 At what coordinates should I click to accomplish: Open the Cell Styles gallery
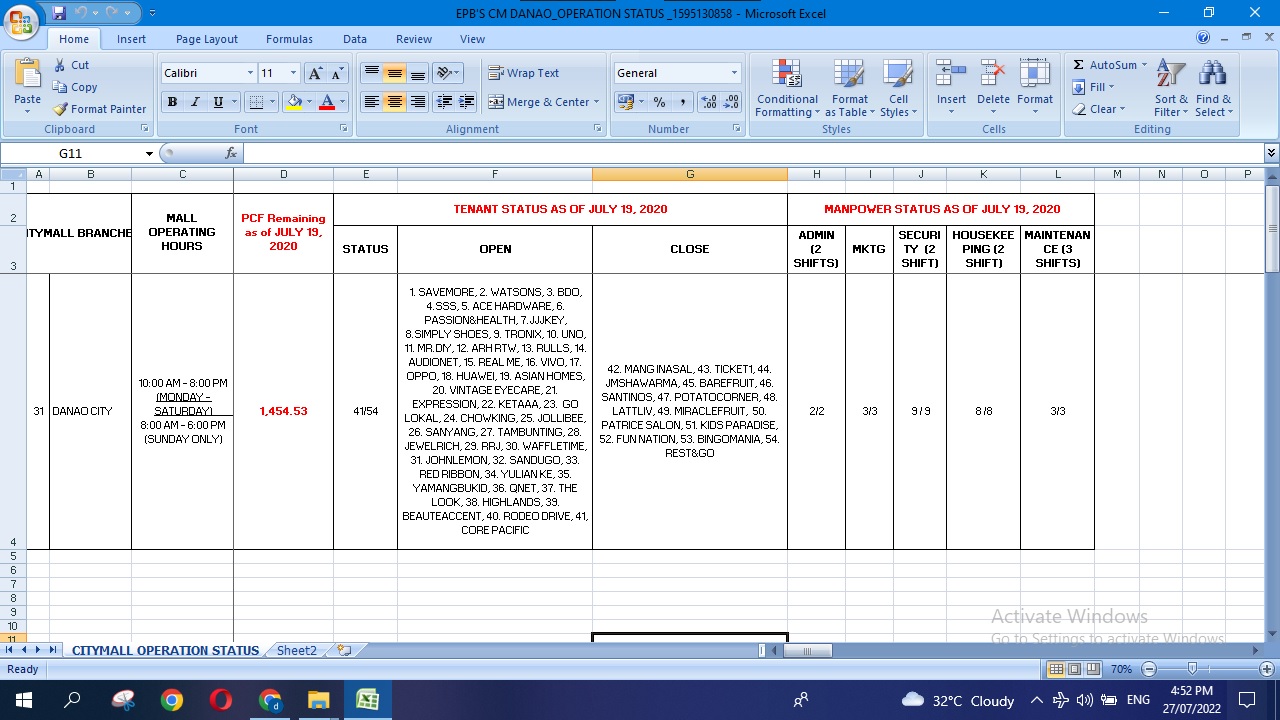coord(898,88)
